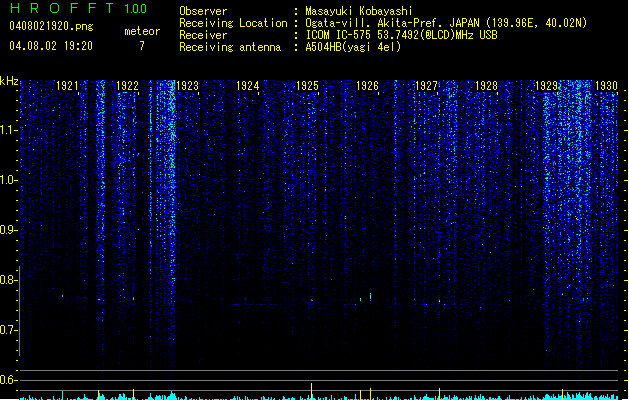Click the 1925 time marker
The image size is (629, 400).
pyautogui.click(x=307, y=85)
